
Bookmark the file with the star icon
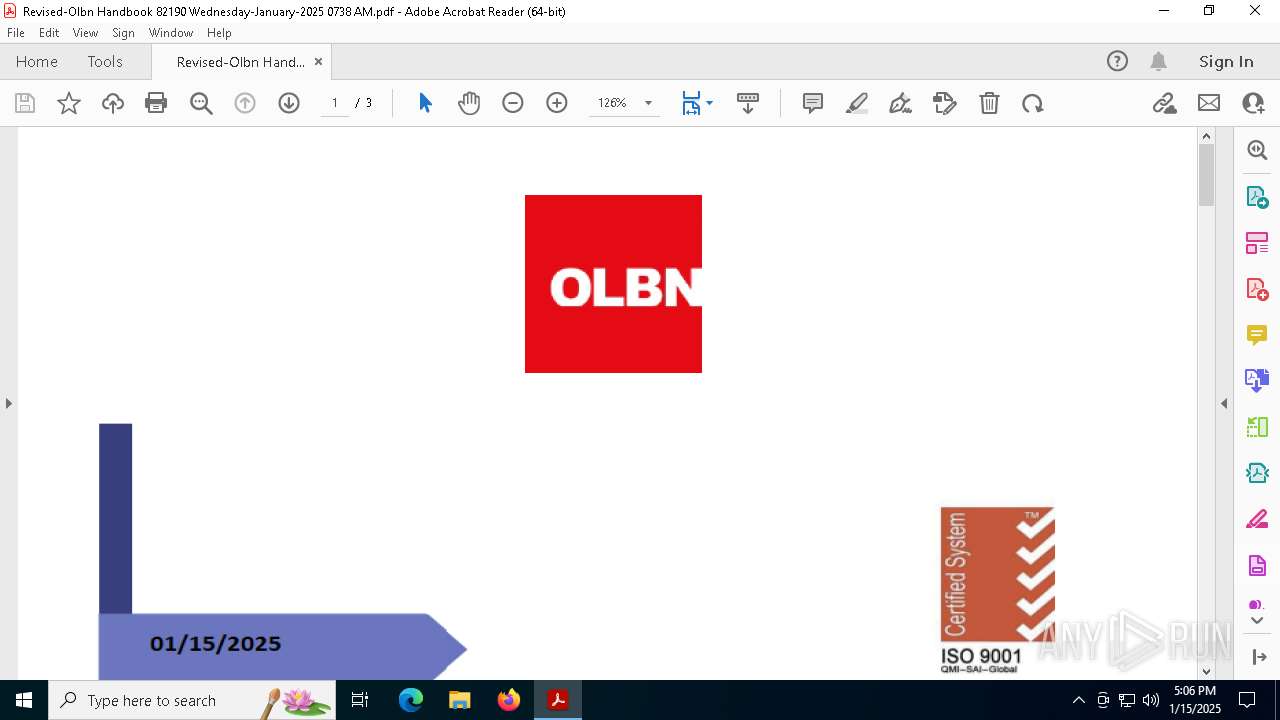(x=69, y=103)
